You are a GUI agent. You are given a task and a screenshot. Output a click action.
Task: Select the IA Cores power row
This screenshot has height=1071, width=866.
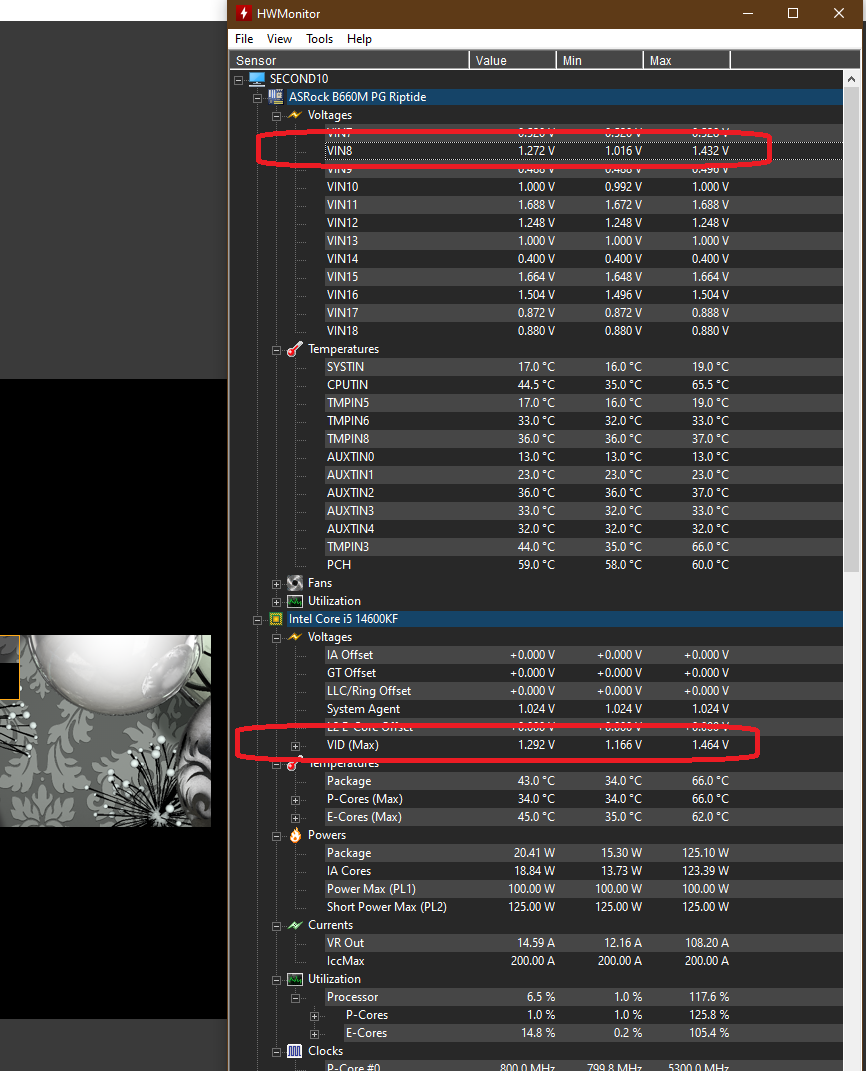coord(583,871)
